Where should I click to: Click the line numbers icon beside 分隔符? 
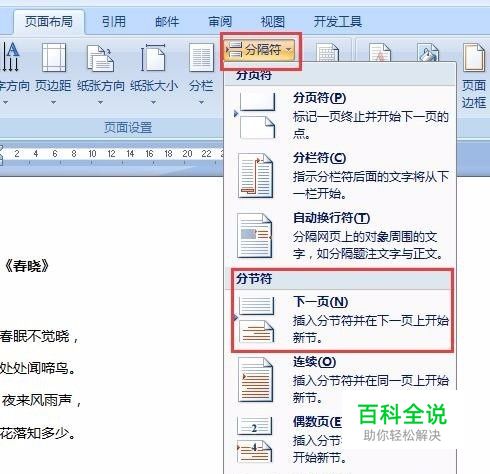pyautogui.click(x=327, y=53)
